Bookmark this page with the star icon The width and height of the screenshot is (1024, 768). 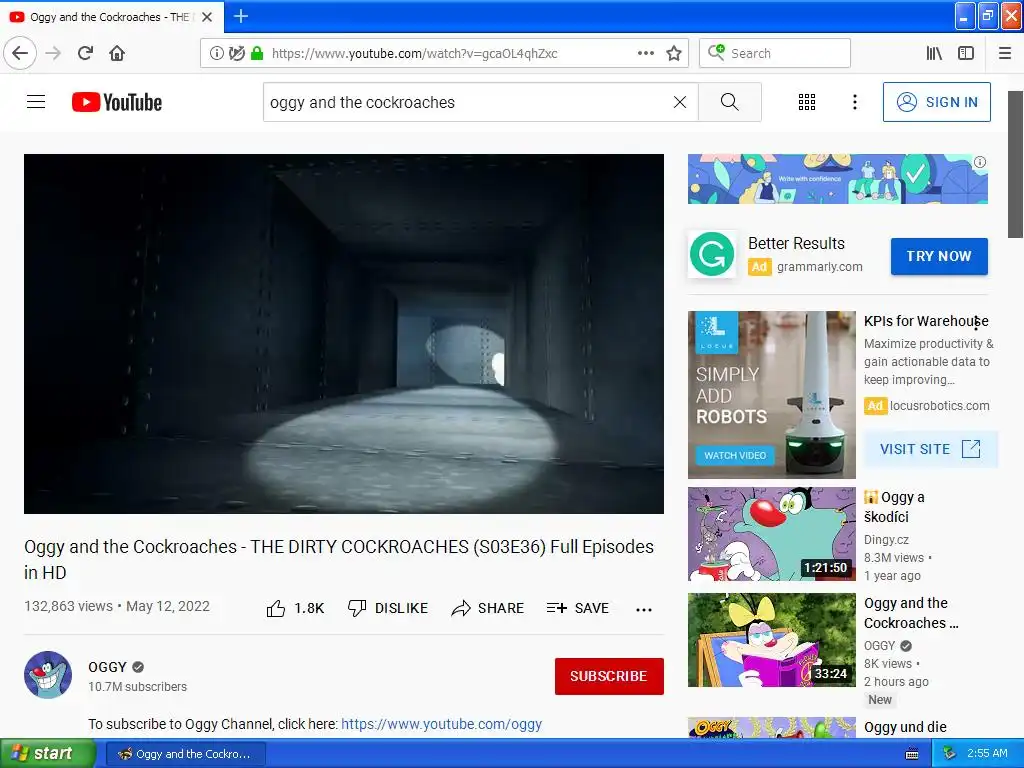(674, 54)
